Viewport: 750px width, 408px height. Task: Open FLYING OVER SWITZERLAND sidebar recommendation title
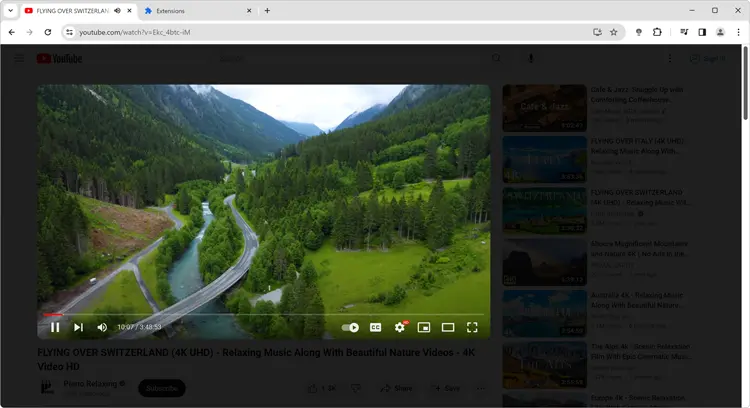click(x=640, y=197)
